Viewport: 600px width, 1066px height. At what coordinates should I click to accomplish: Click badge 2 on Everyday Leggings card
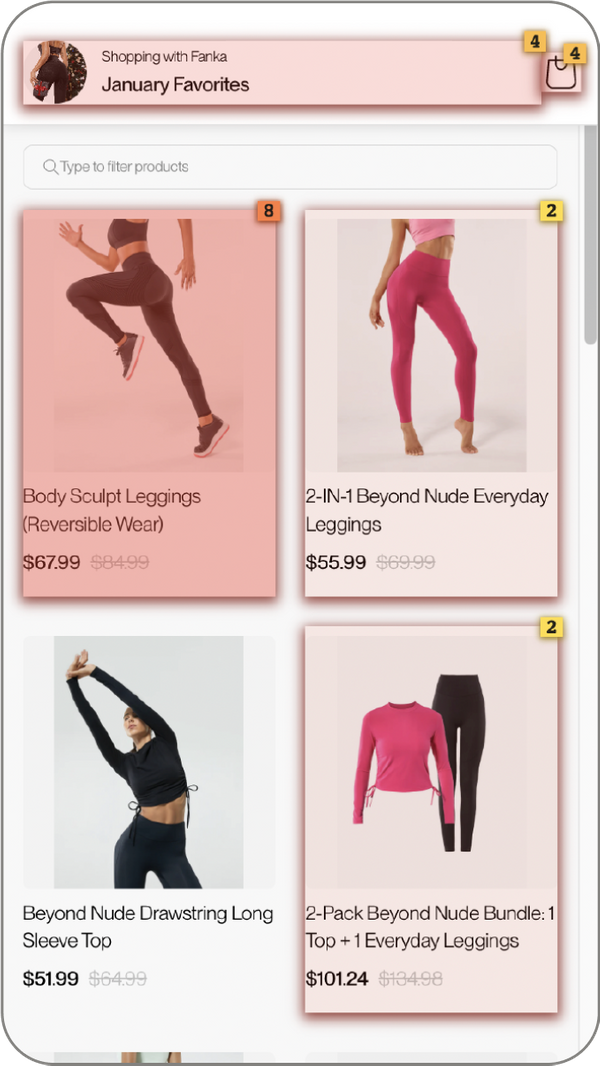(551, 211)
